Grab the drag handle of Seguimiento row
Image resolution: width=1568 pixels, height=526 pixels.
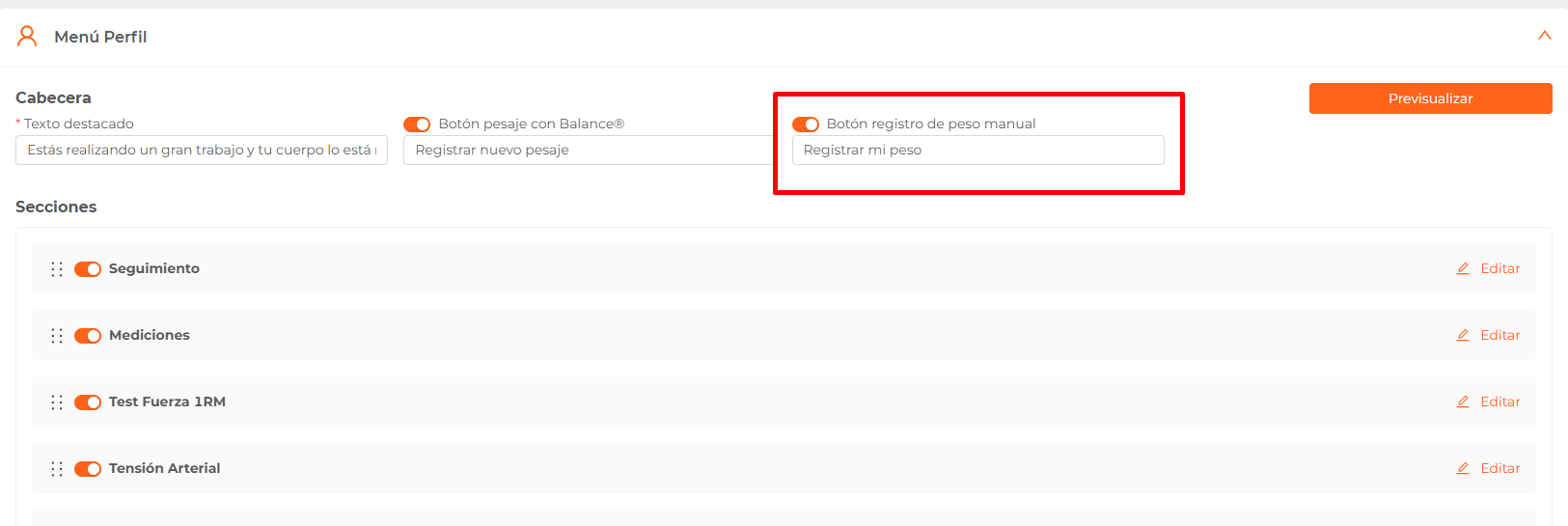(x=57, y=269)
